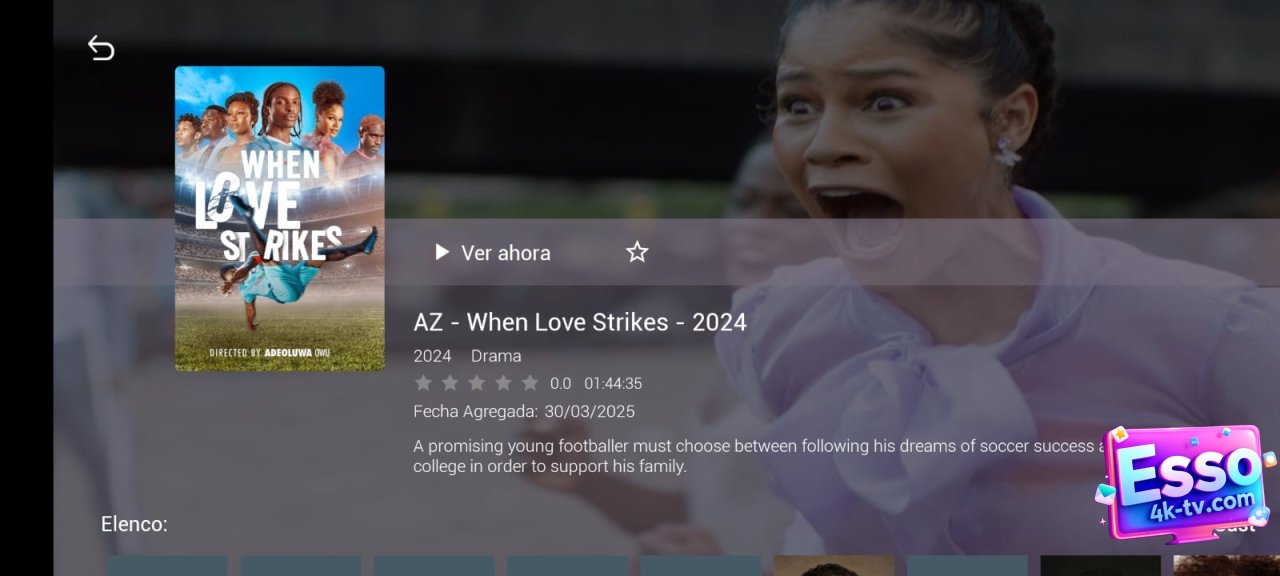This screenshot has width=1280, height=576.
Task: Open the When Love Strikes poster image
Action: click(x=280, y=219)
